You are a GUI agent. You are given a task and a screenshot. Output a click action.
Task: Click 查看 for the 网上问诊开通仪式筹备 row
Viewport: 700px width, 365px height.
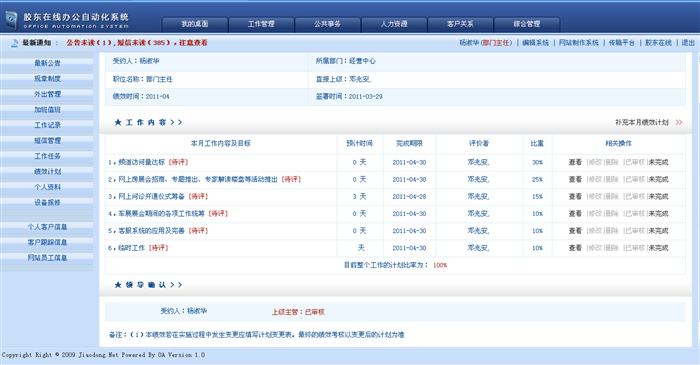(x=575, y=196)
